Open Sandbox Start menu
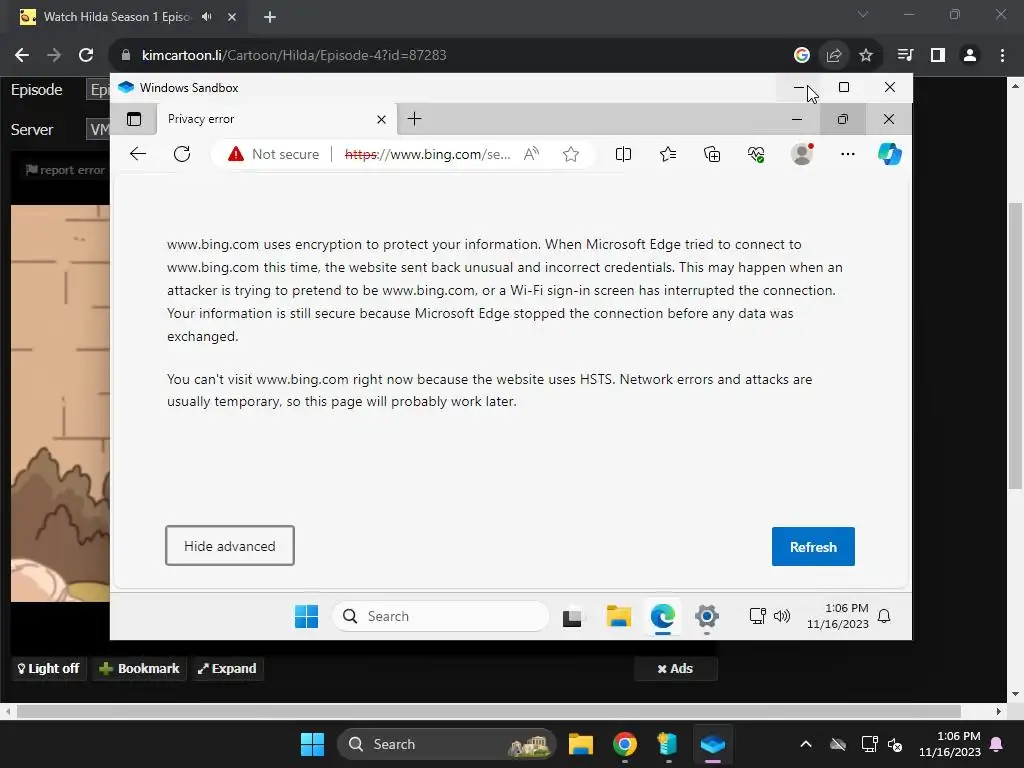 tap(306, 616)
